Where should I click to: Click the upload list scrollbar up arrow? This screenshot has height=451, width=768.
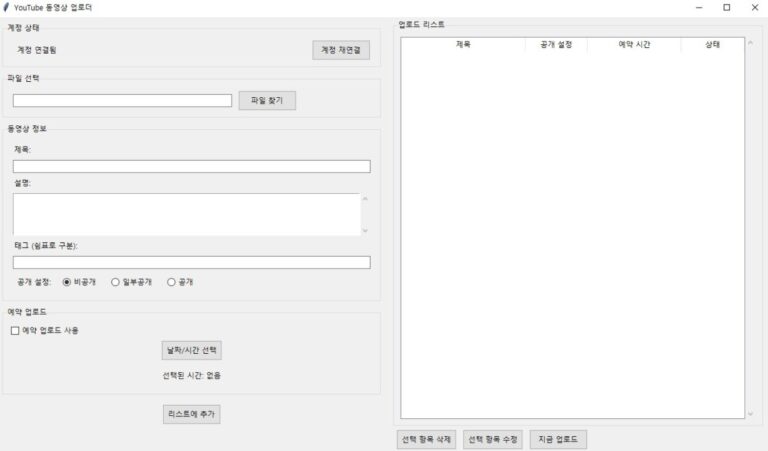[x=750, y=43]
